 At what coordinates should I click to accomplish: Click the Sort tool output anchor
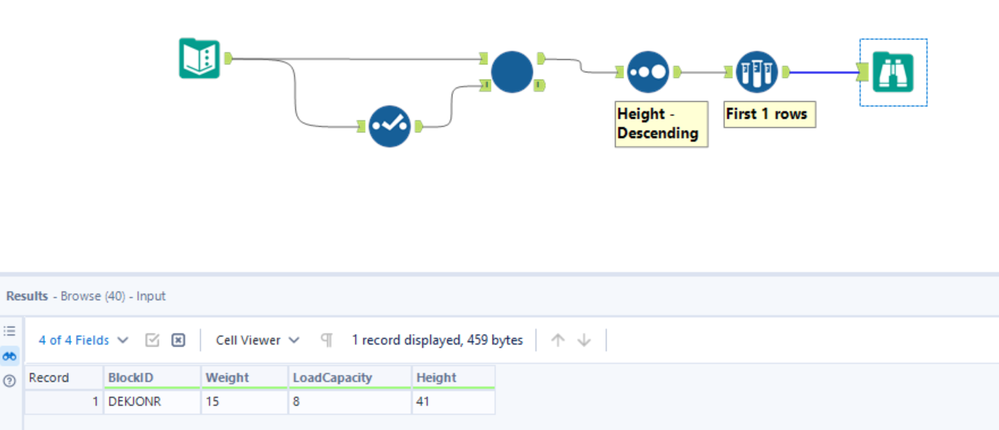point(677,73)
